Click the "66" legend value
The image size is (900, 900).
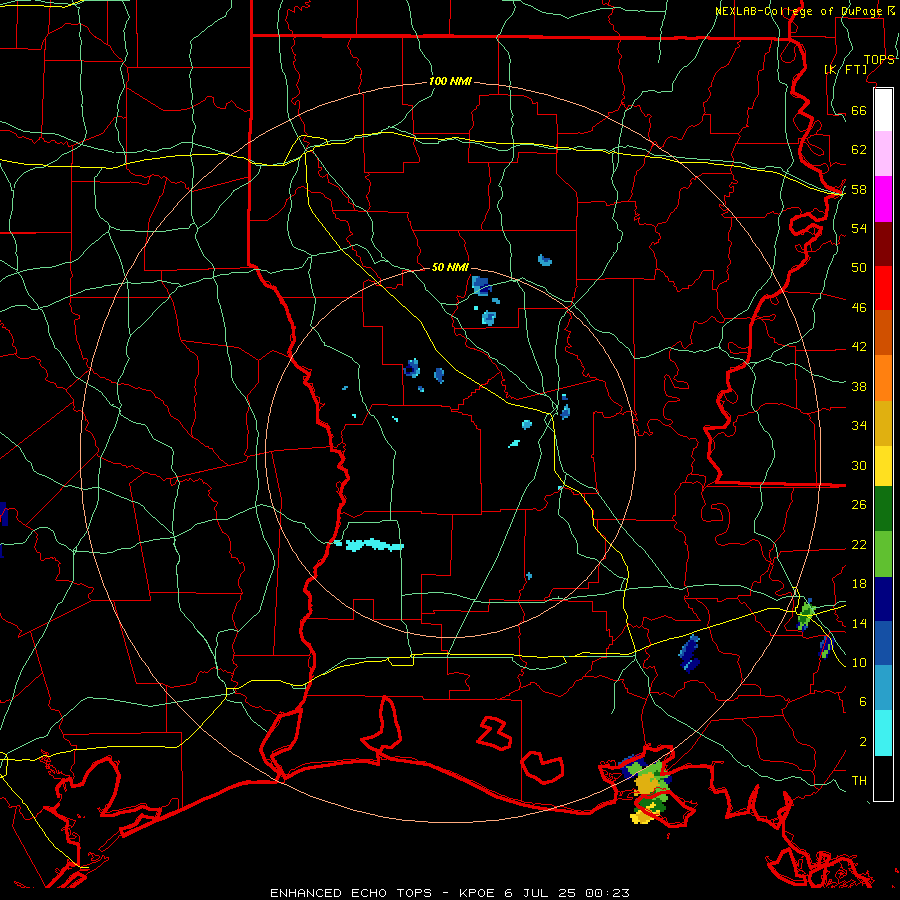pyautogui.click(x=859, y=110)
